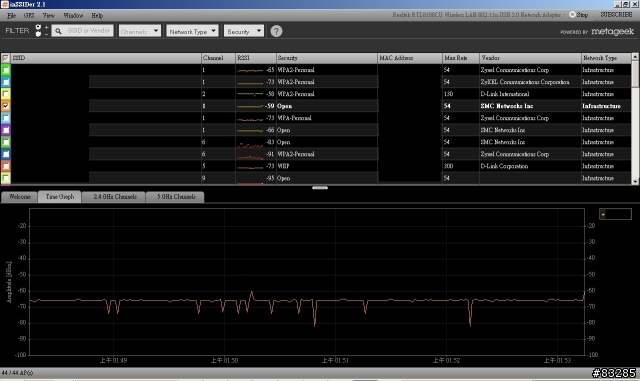Image resolution: width=640 pixels, height=381 pixels.
Task: Toggle checkbox for channel 6 RSSI -83 row
Action: (6, 142)
